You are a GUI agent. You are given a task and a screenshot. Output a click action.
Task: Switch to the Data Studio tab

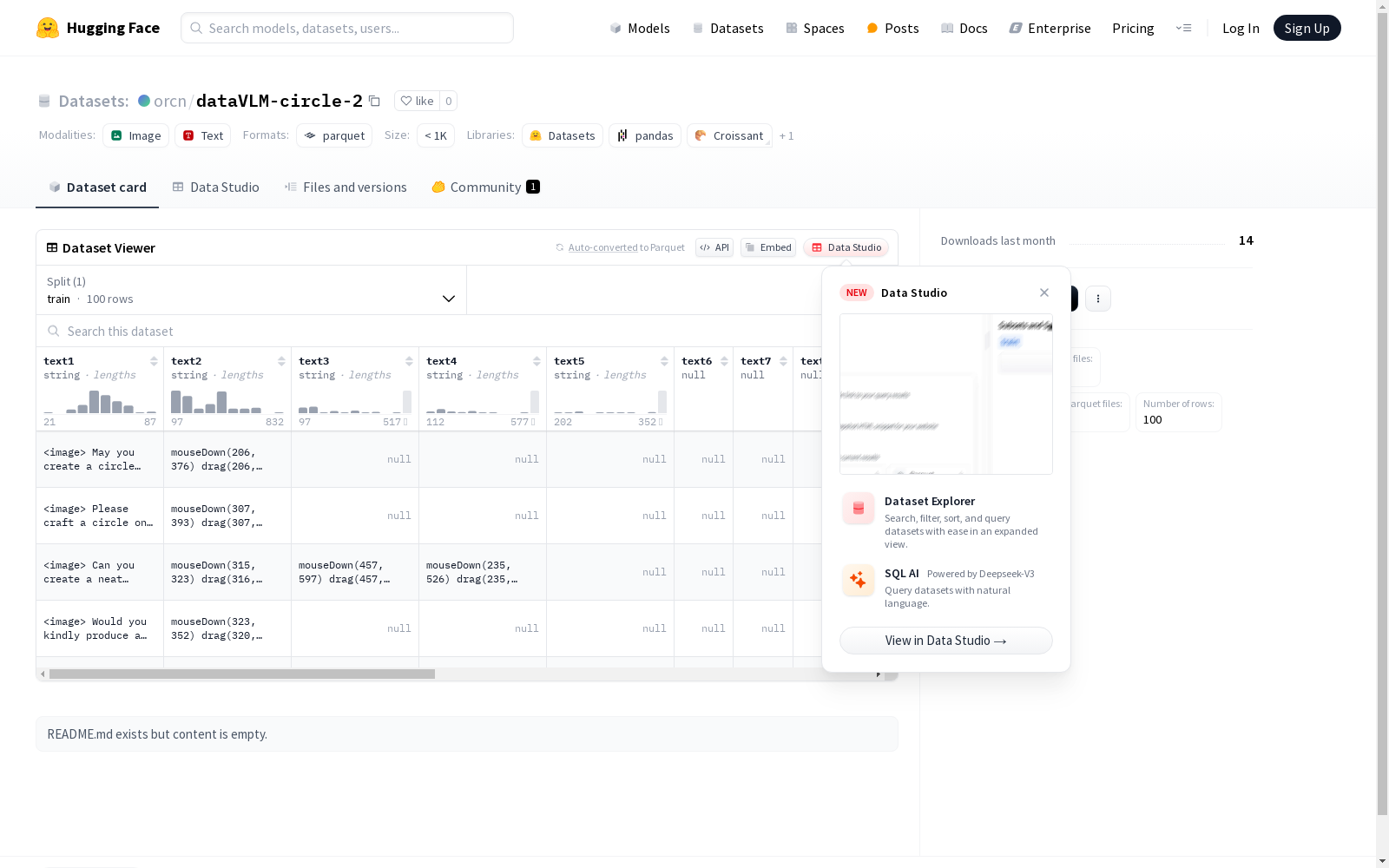(x=215, y=187)
